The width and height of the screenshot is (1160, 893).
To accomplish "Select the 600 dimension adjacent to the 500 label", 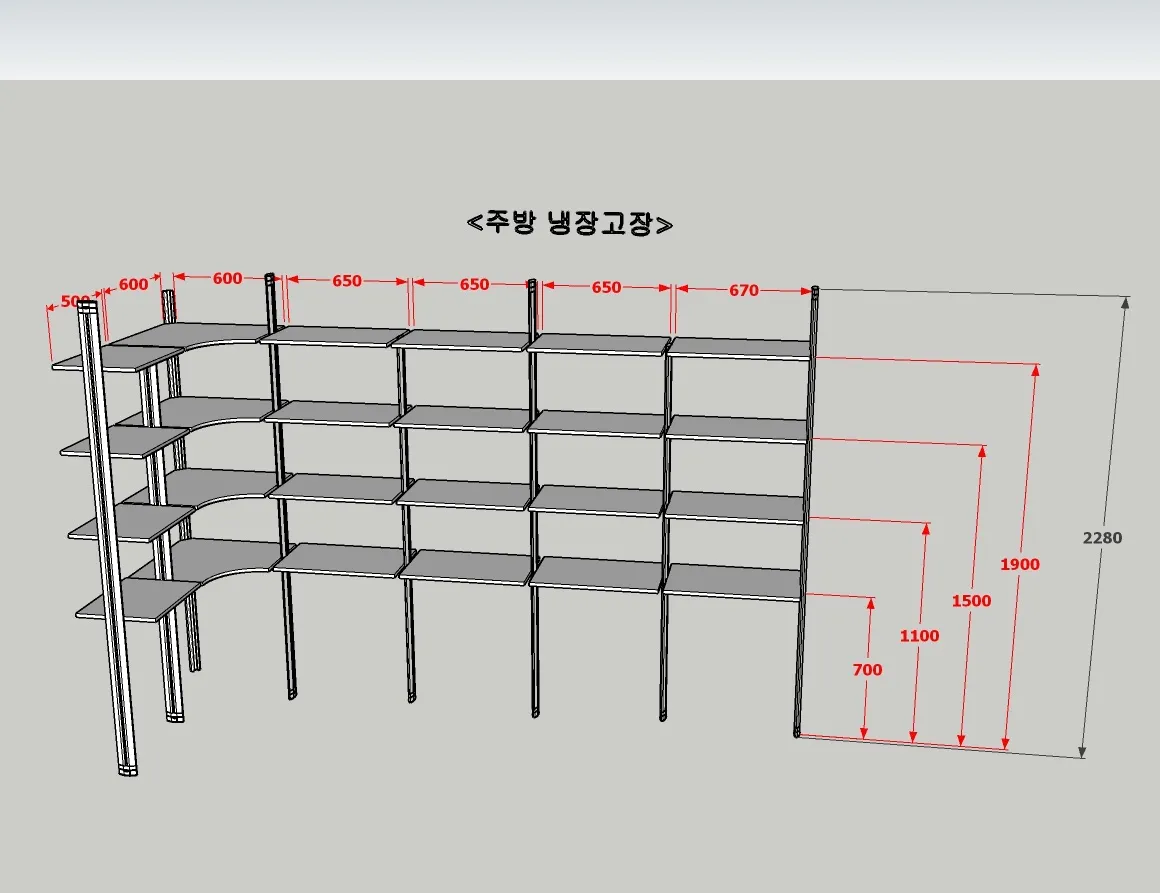I will coord(133,284).
